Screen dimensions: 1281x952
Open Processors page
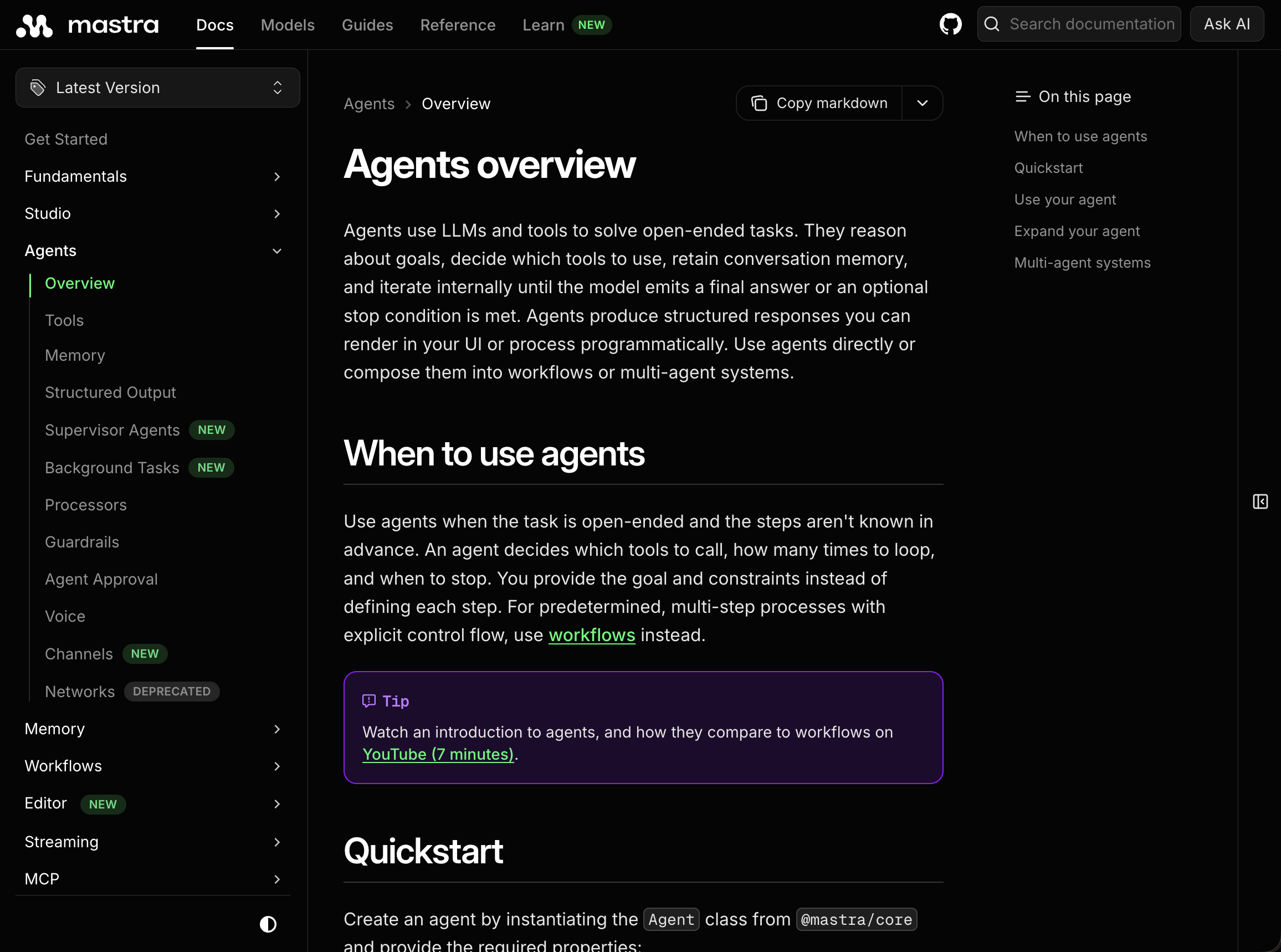point(86,505)
